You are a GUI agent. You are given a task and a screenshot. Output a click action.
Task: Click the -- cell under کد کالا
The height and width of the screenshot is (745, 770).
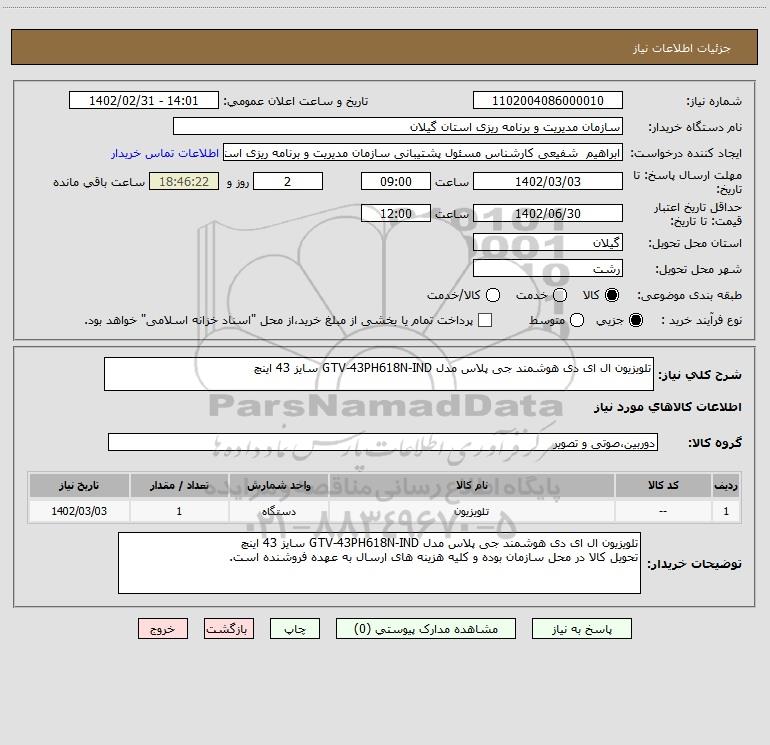click(x=663, y=511)
